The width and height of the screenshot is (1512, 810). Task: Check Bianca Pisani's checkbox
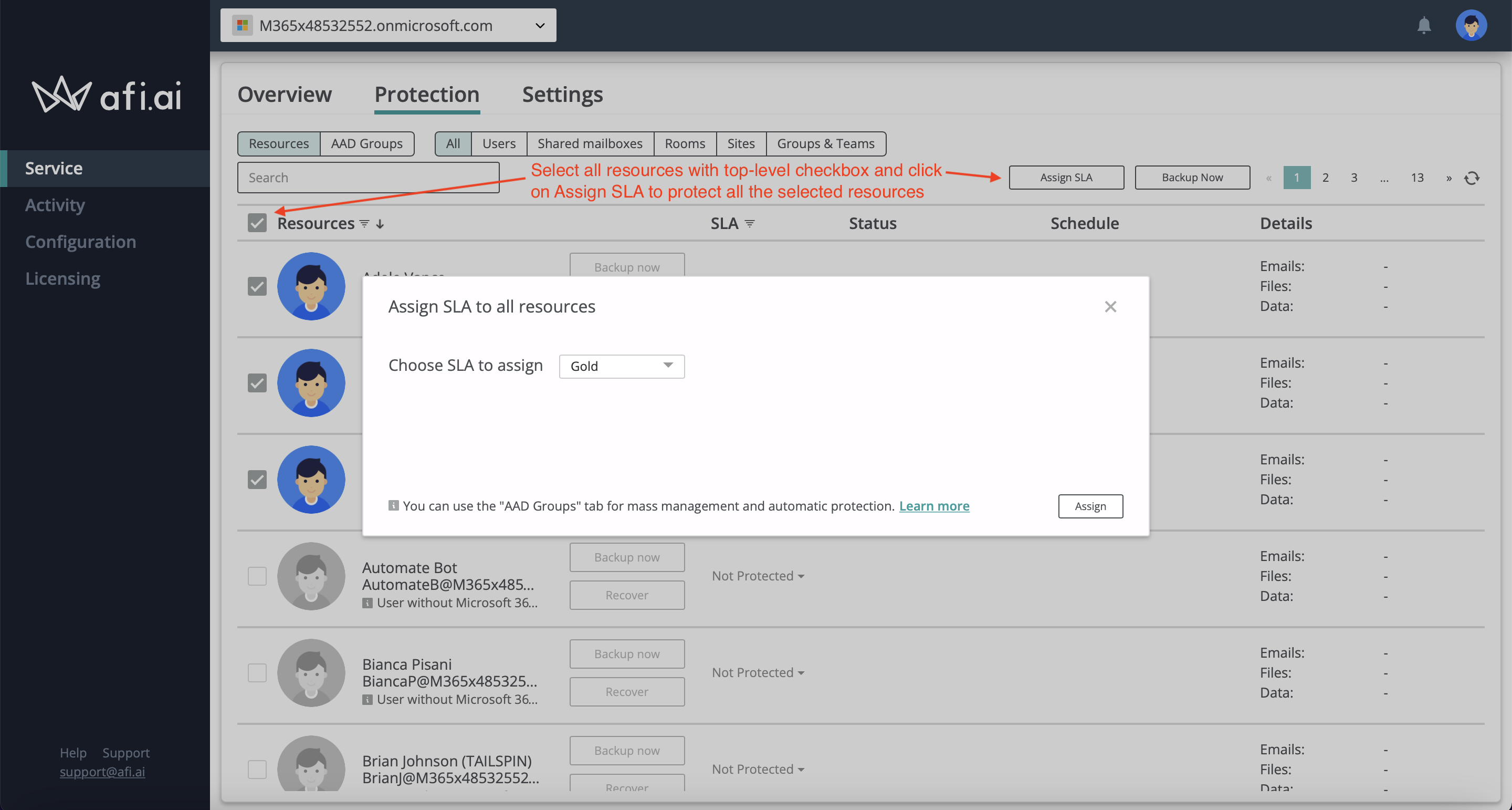(x=257, y=673)
